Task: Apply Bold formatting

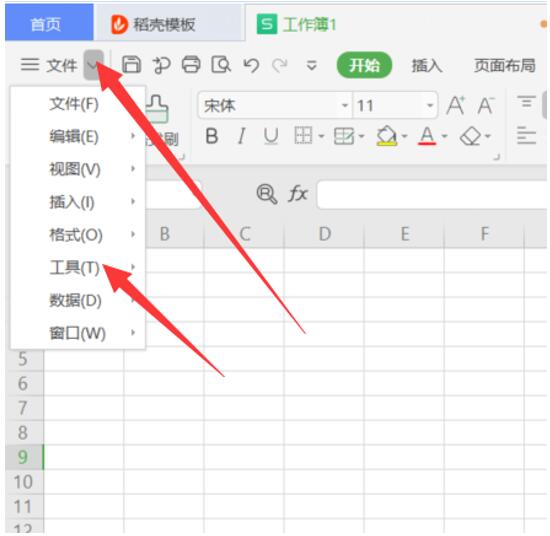Action: click(x=212, y=136)
